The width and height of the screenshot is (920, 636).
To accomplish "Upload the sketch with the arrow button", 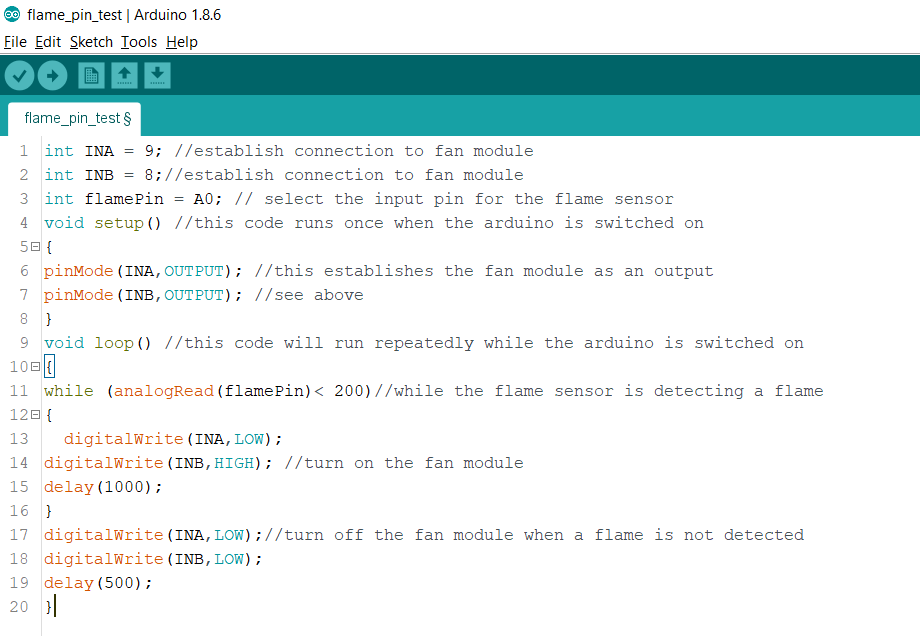I will (53, 76).
